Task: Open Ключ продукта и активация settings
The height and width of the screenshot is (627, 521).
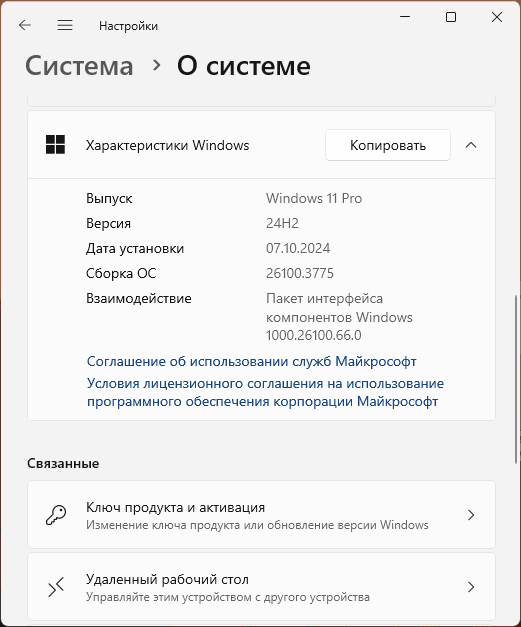Action: 261,515
